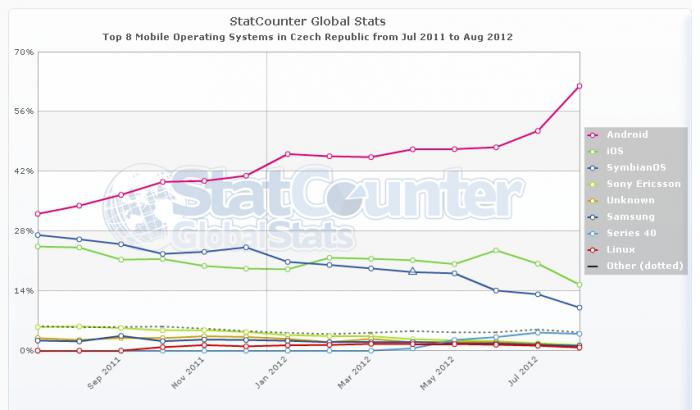Image resolution: width=700 pixels, height=410 pixels.
Task: Click the highest Android data point
Action: pyautogui.click(x=579, y=86)
